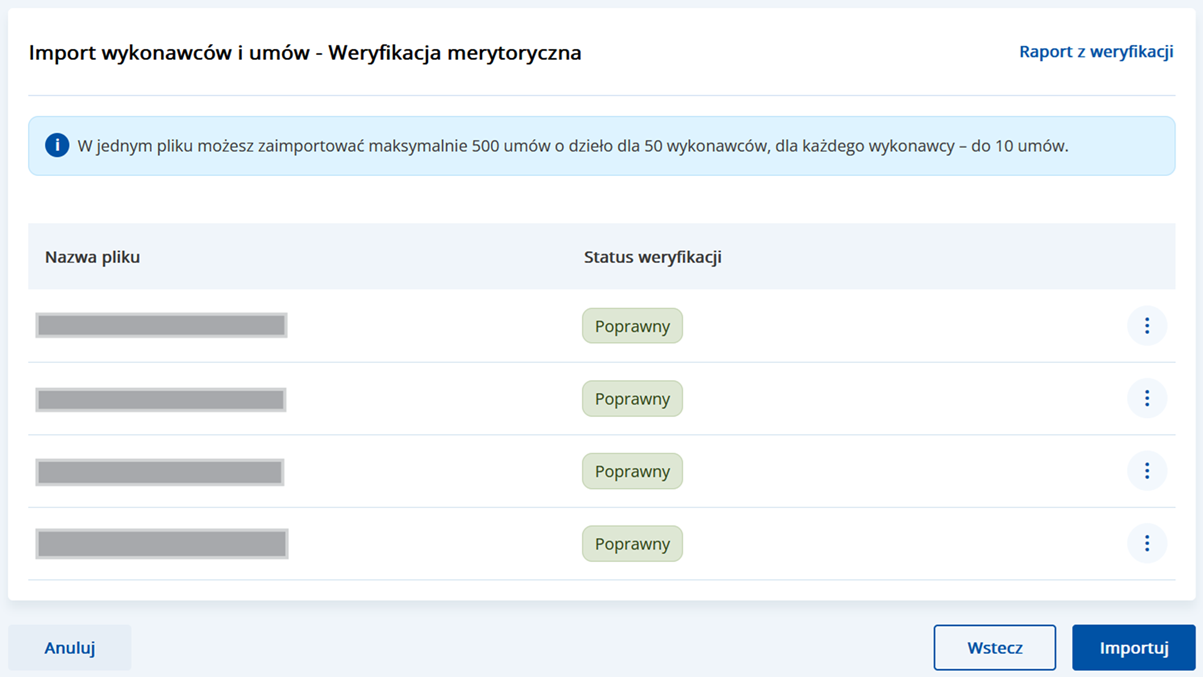Click the Nazwa pliku column header
Image resolution: width=1203 pixels, height=677 pixels.
[92, 257]
